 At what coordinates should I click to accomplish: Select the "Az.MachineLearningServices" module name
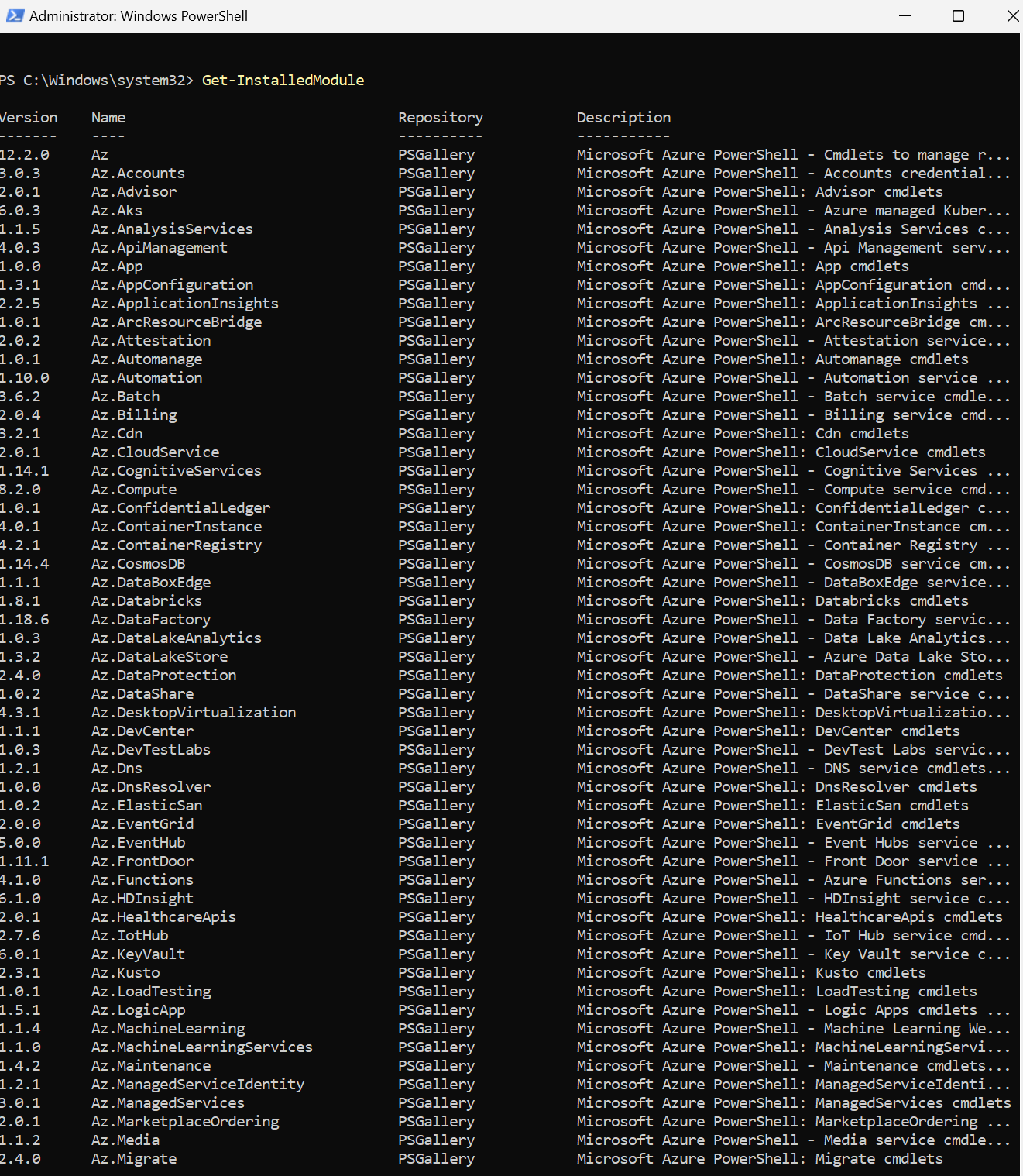tap(202, 1047)
